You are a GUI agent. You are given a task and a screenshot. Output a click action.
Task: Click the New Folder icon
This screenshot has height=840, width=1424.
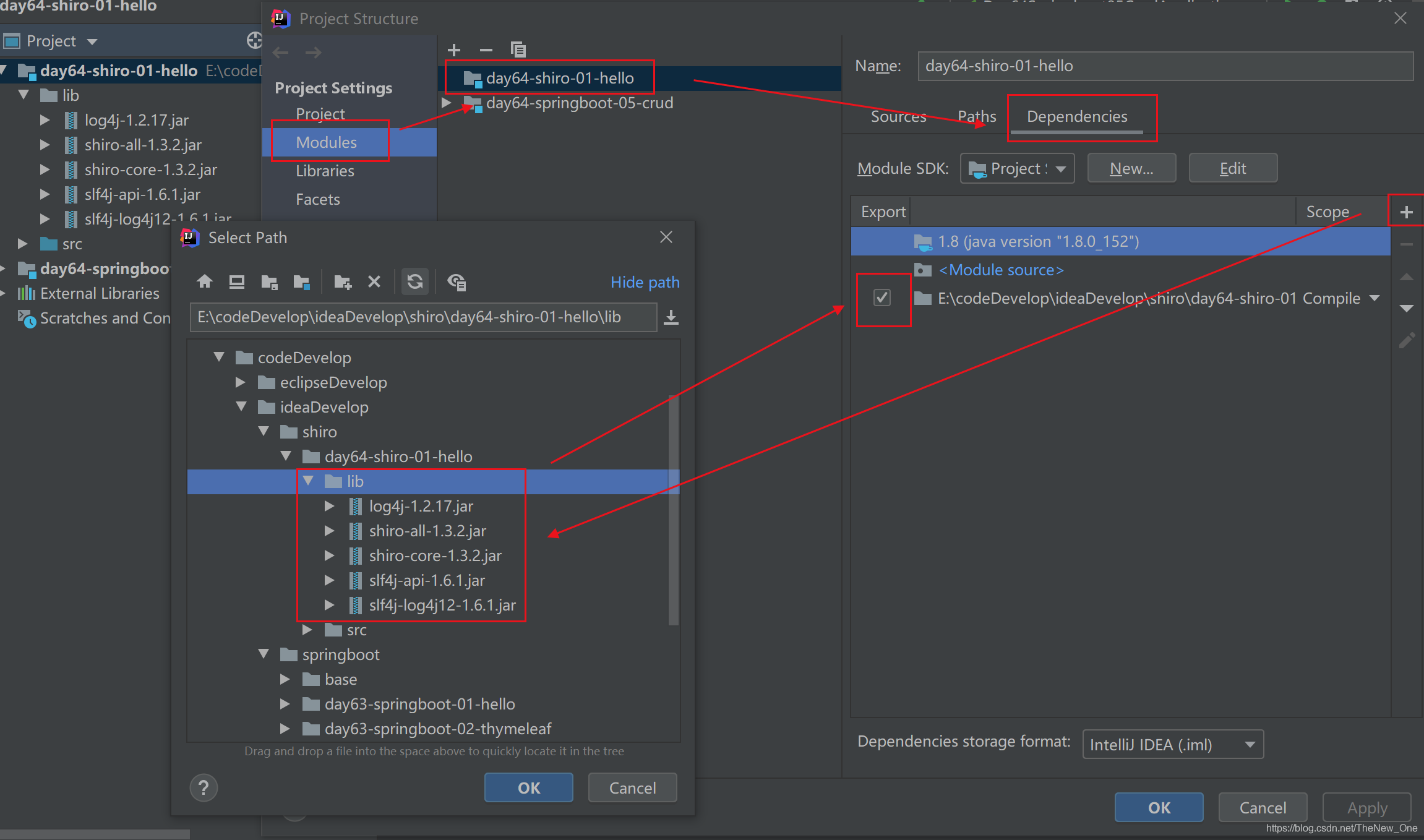[x=342, y=282]
